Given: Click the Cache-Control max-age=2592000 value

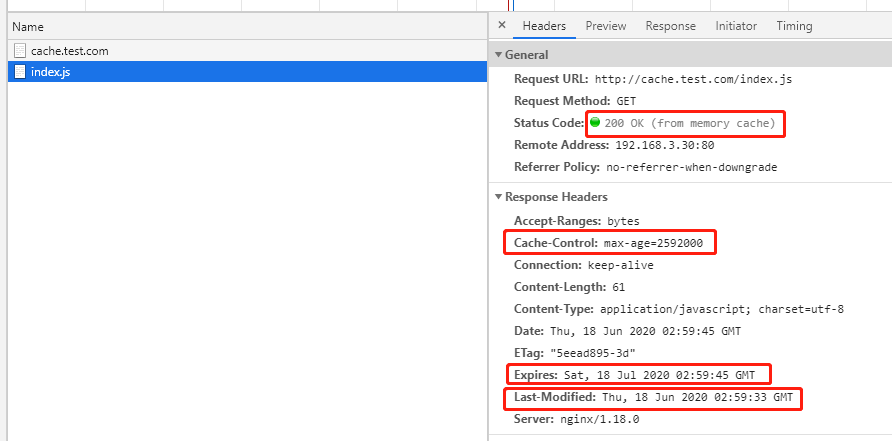Looking at the screenshot, I should (x=654, y=243).
